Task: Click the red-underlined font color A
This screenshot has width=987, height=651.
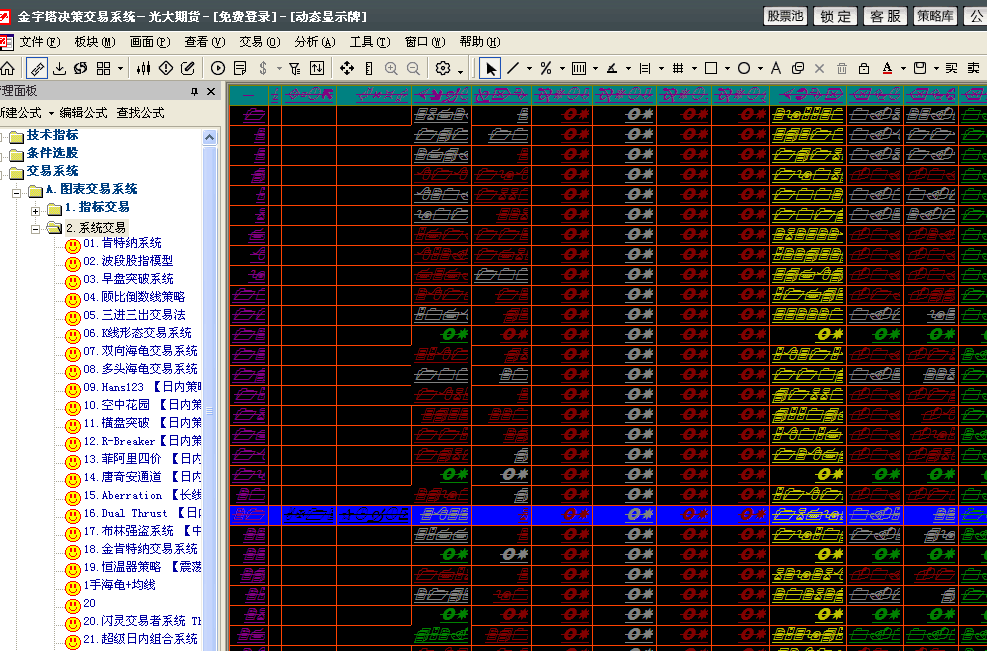Action: pyautogui.click(x=888, y=68)
